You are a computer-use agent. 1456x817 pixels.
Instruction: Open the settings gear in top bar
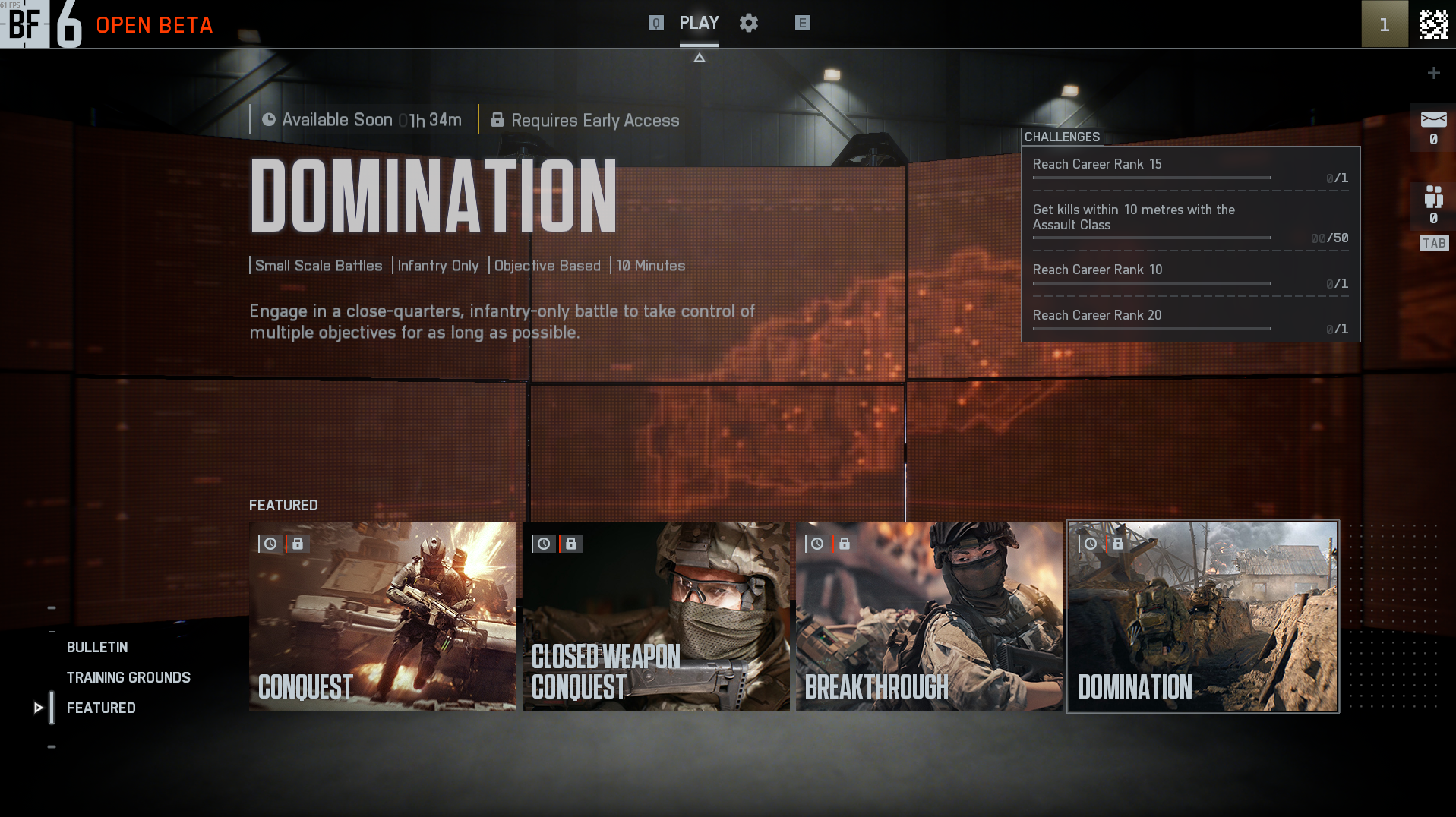[749, 23]
